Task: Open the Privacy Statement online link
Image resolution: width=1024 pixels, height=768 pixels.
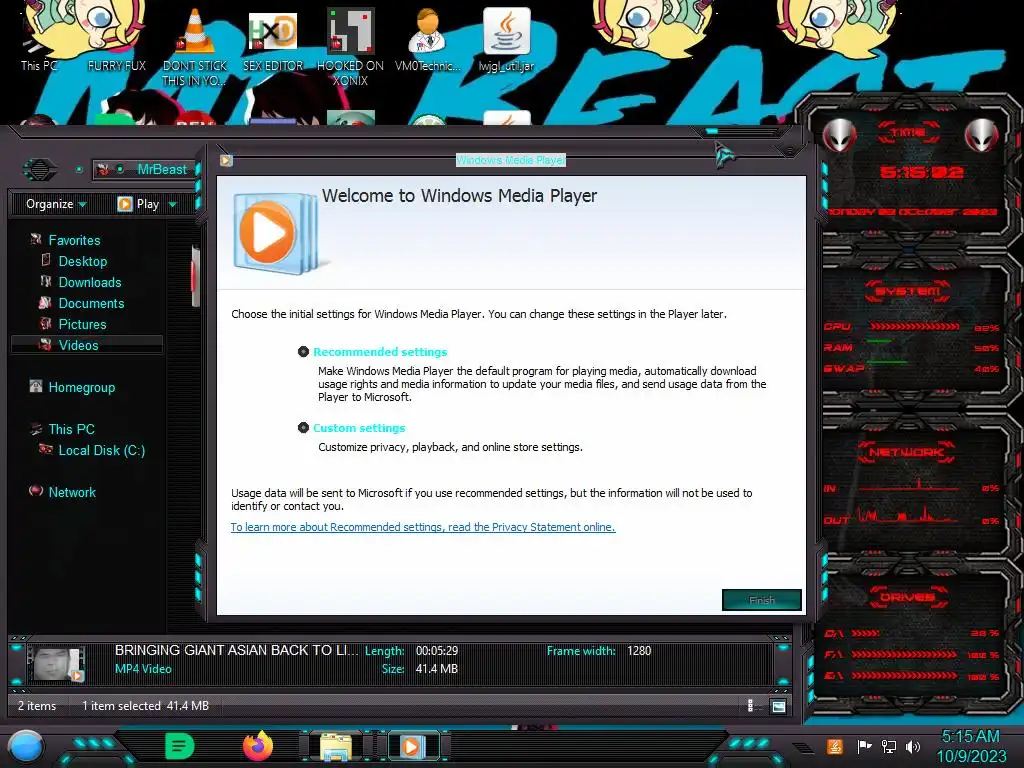Action: click(423, 527)
